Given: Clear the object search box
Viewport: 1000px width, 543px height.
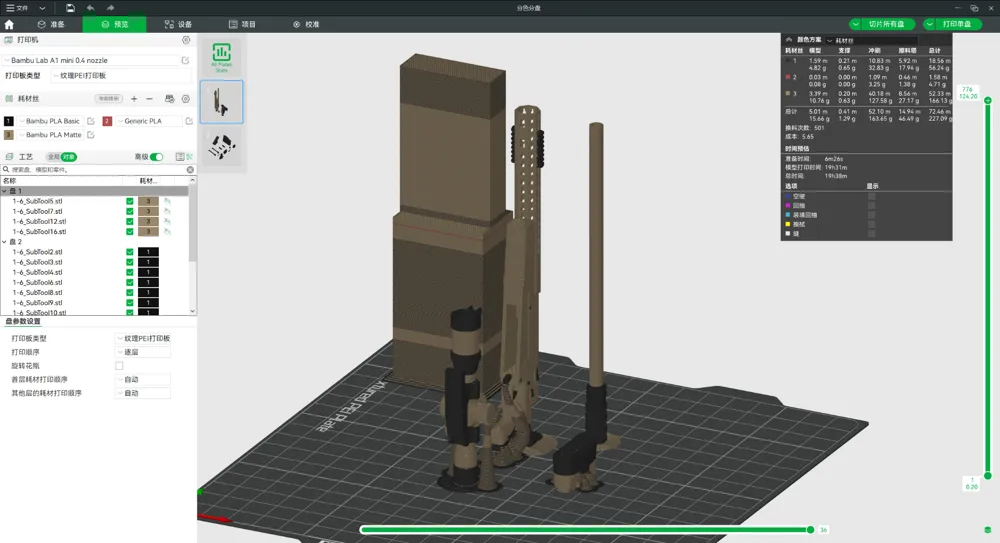Looking at the screenshot, I should pos(190,170).
